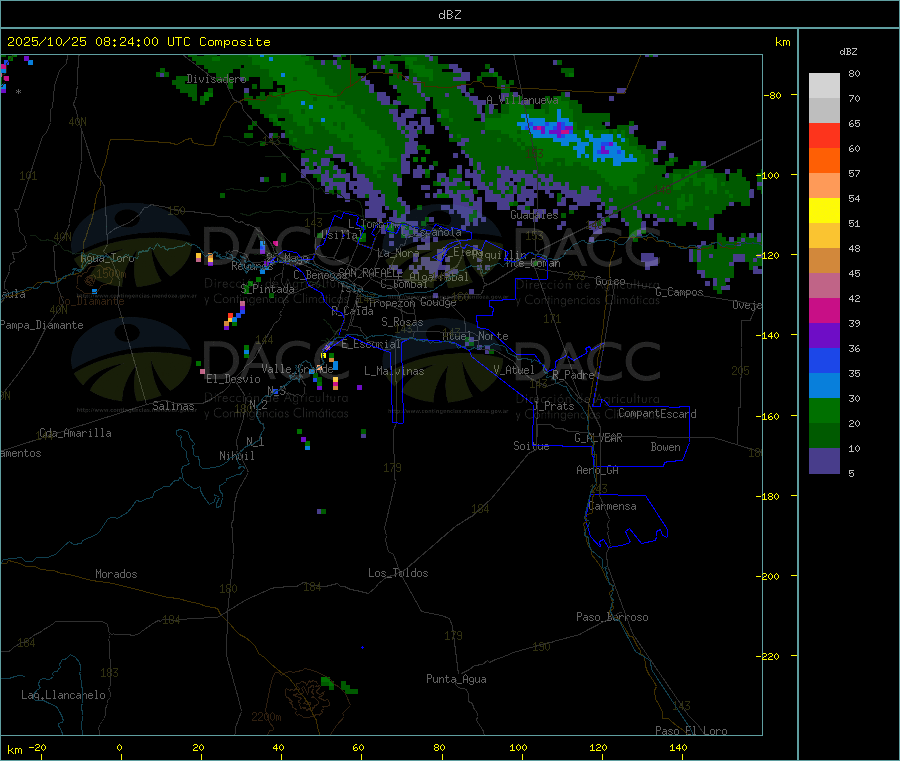
Task: Click the Agua_Toro map label
Action: pos(107,258)
